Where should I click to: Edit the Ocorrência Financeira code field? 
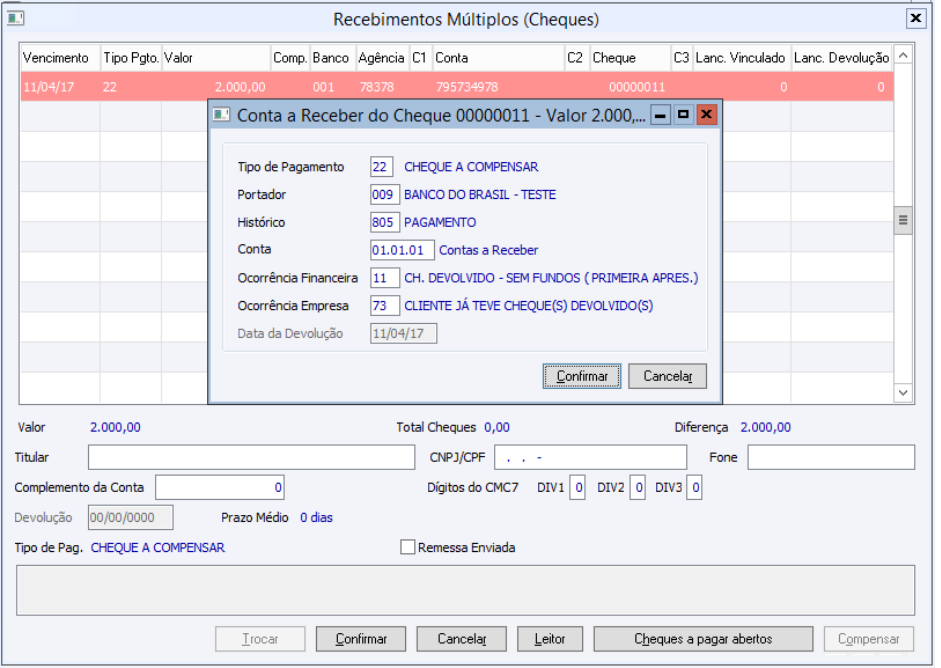point(385,278)
